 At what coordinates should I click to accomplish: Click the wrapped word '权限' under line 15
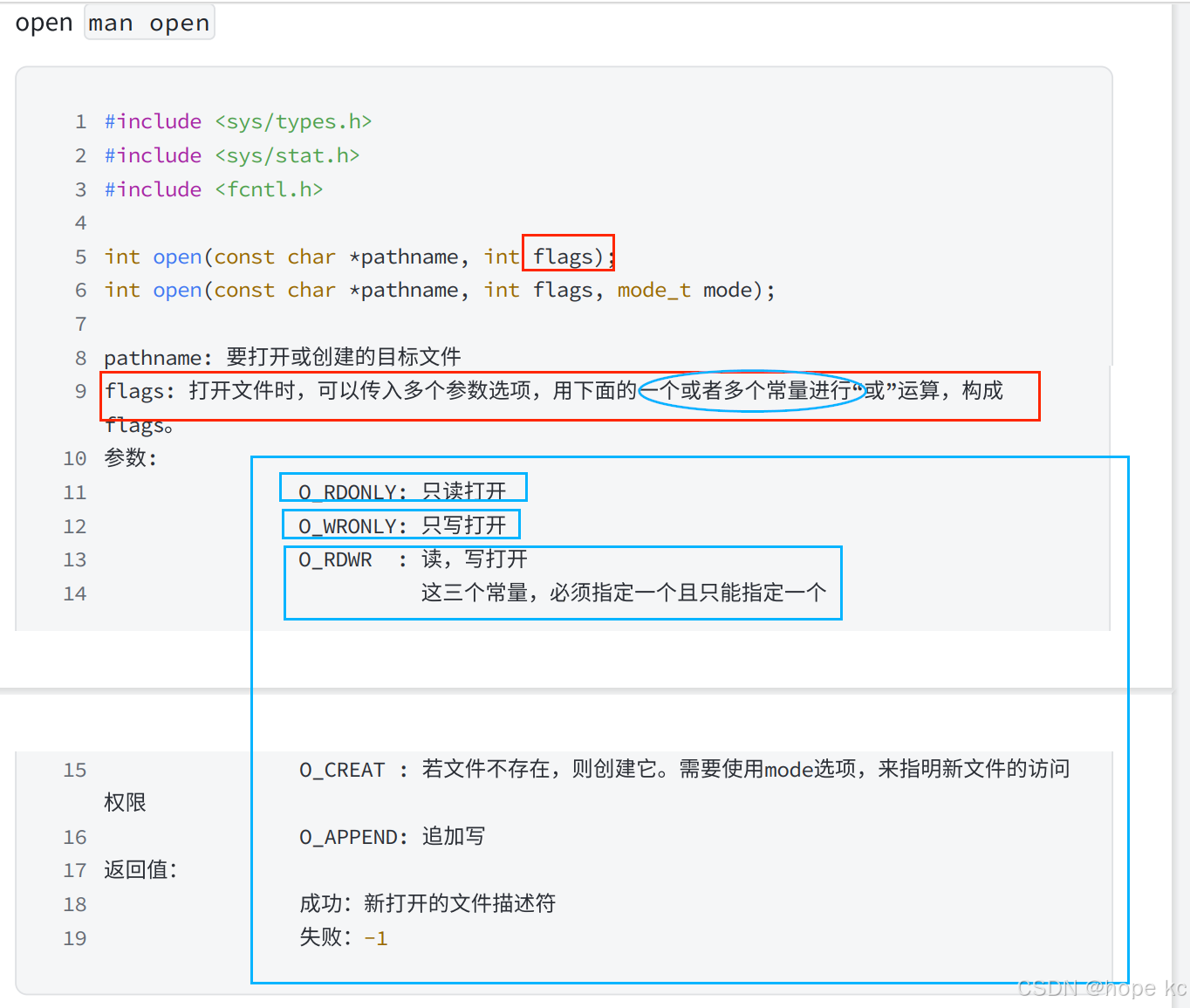[125, 803]
